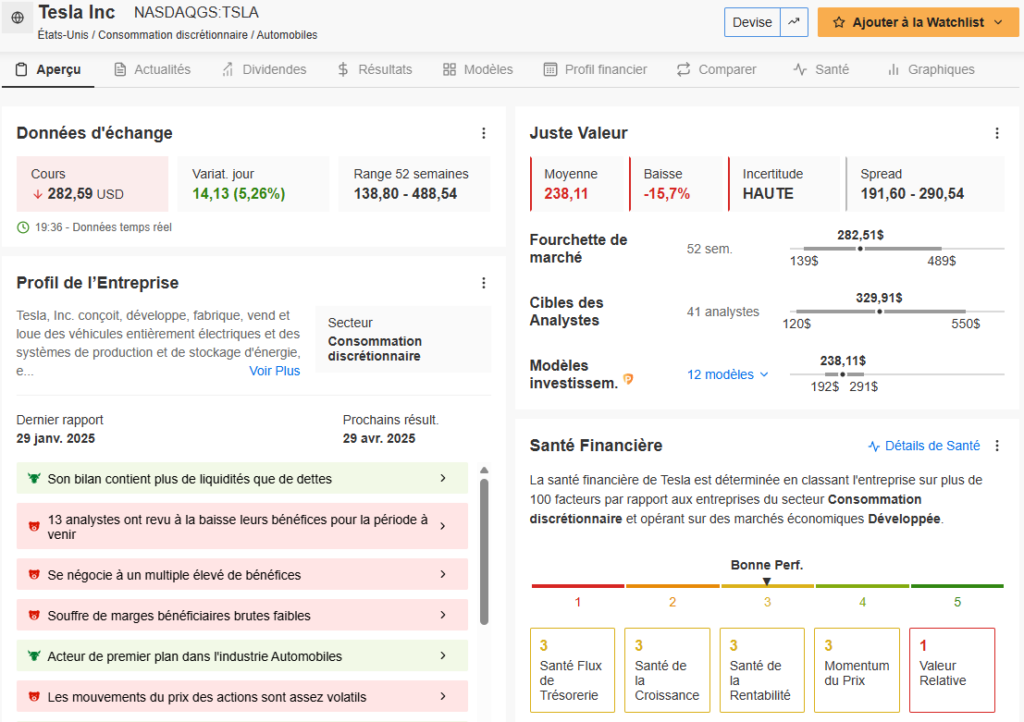The image size is (1024, 722).
Task: Expand the Ajouter à la Watchlist dropdown
Action: pyautogui.click(x=998, y=22)
